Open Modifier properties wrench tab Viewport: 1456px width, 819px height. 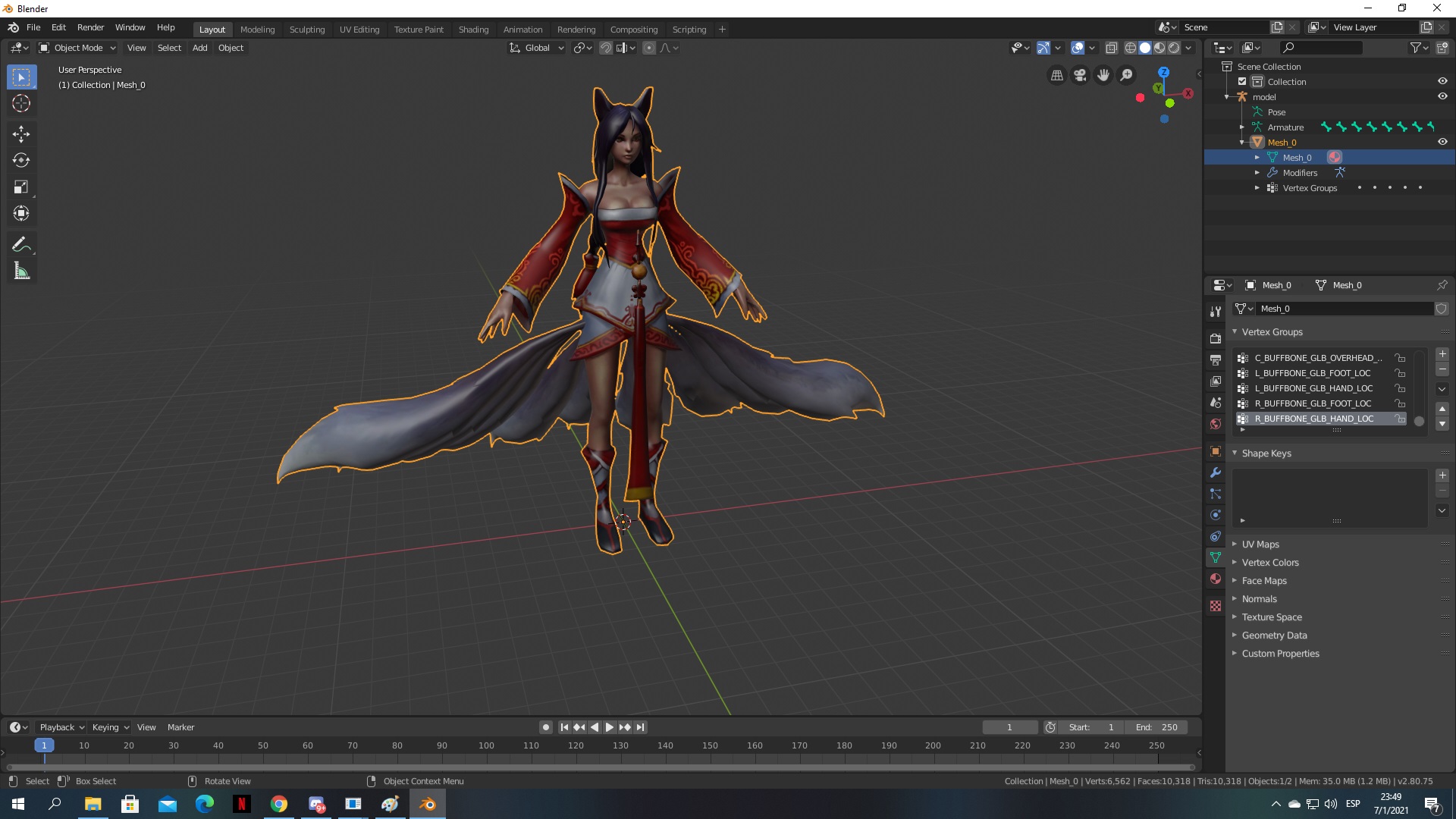[1216, 472]
